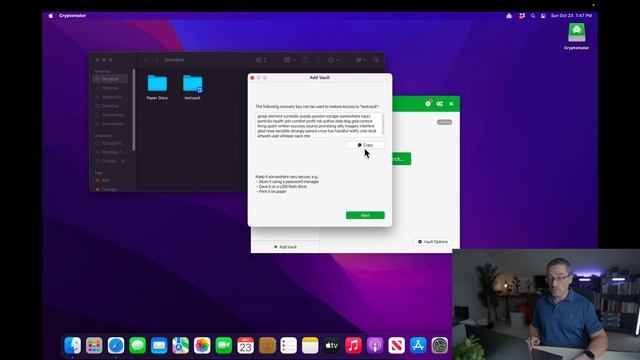Open App Store from the Dock
Image resolution: width=640 pixels, height=360 pixels.
coord(418,346)
